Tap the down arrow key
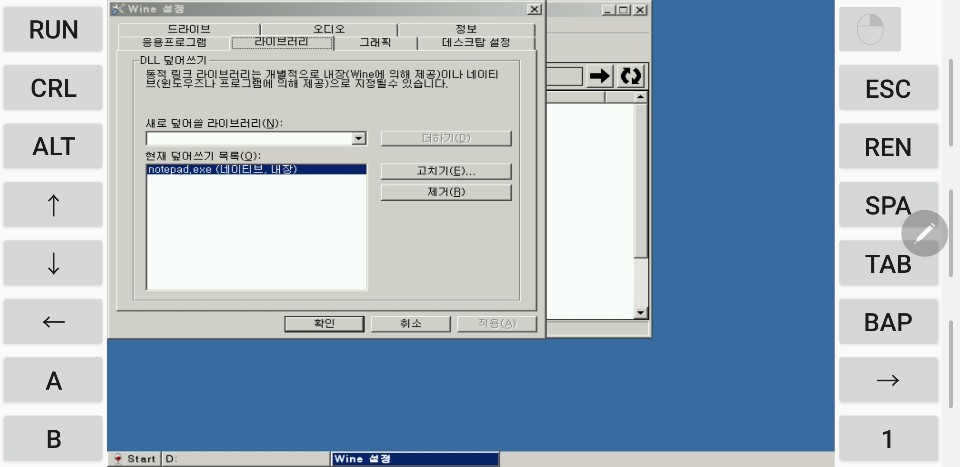The width and height of the screenshot is (960, 467). [53, 263]
